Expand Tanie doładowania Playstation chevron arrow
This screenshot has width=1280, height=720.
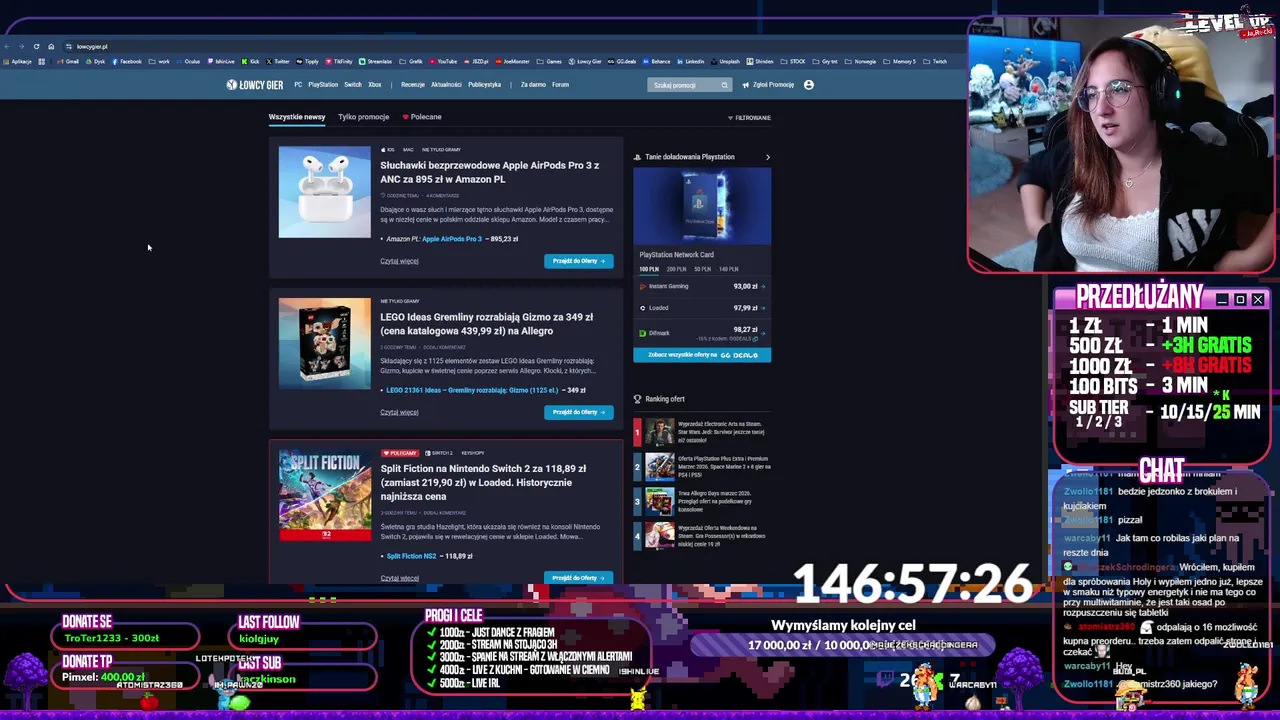point(768,157)
